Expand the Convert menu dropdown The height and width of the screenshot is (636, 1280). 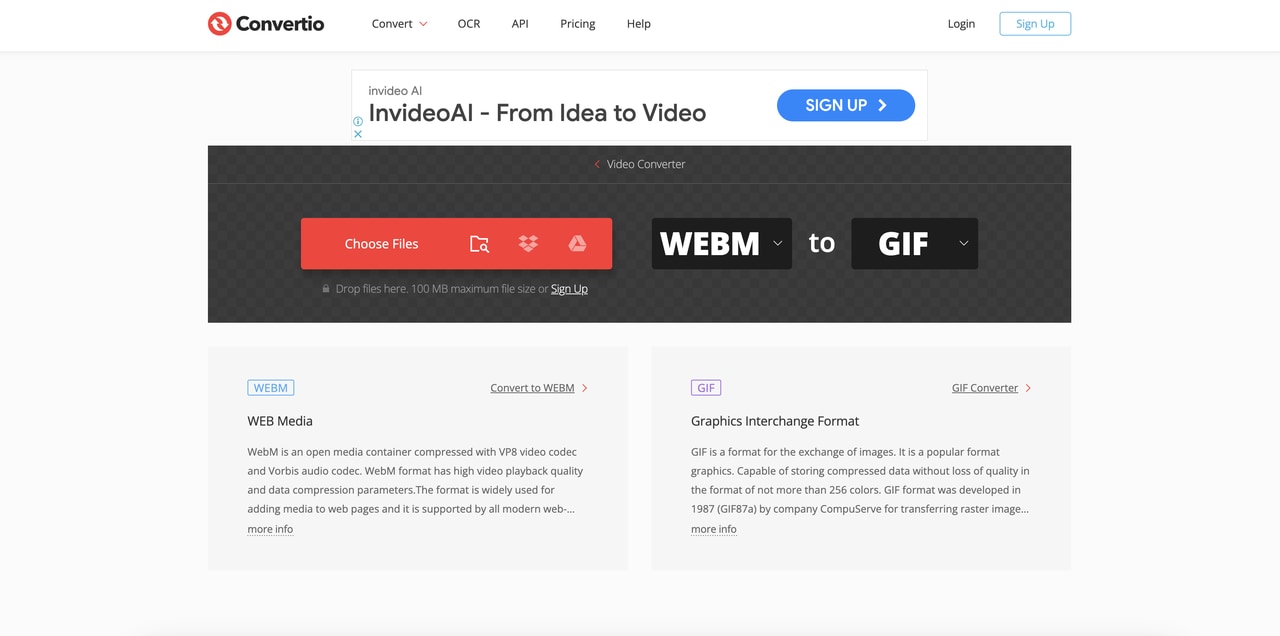[399, 24]
